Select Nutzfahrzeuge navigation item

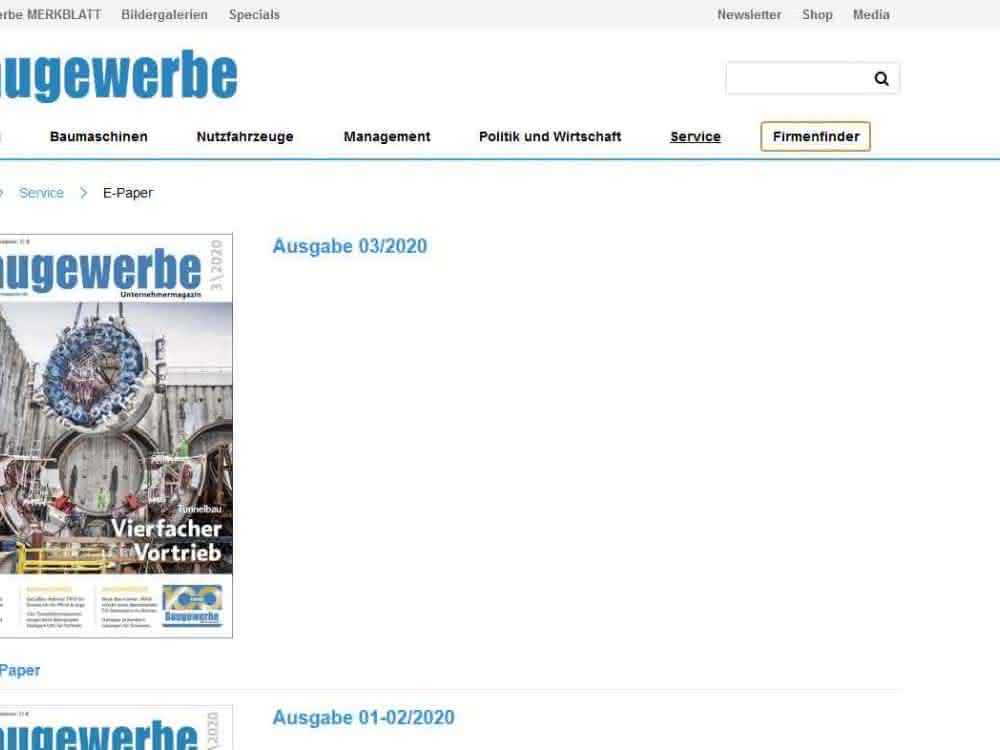pos(245,136)
